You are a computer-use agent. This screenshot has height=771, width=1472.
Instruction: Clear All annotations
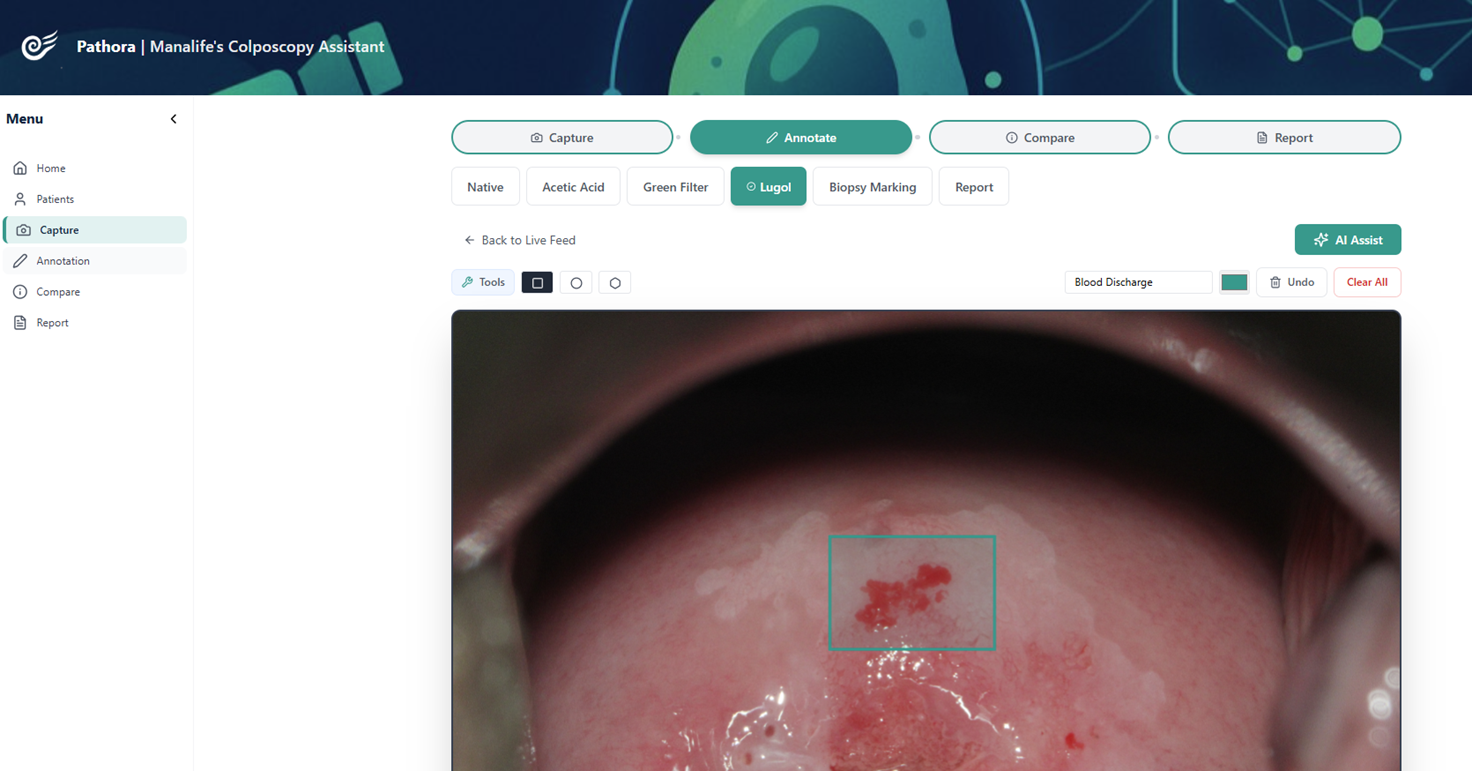pos(1367,283)
